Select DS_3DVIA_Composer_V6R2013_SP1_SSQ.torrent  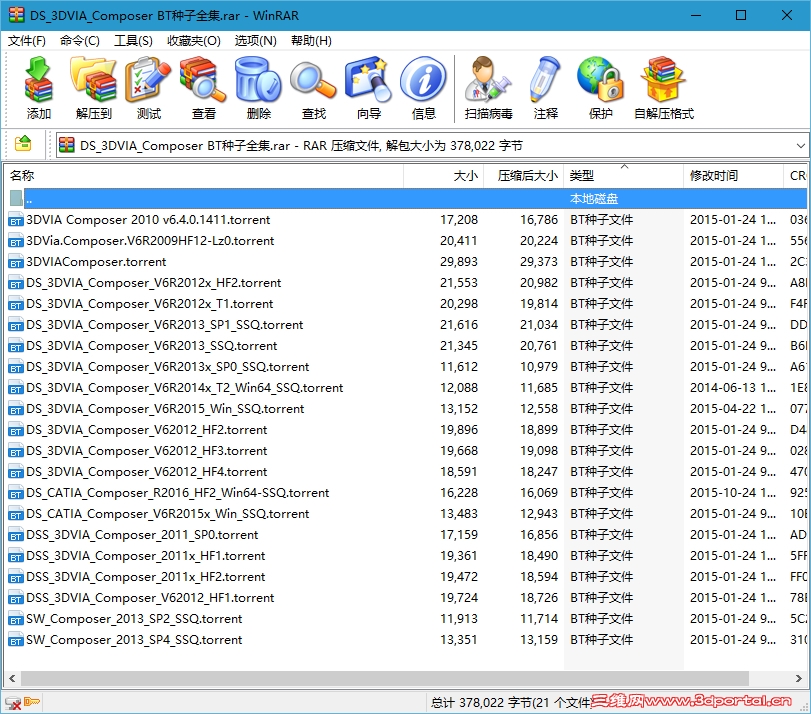point(406,325)
